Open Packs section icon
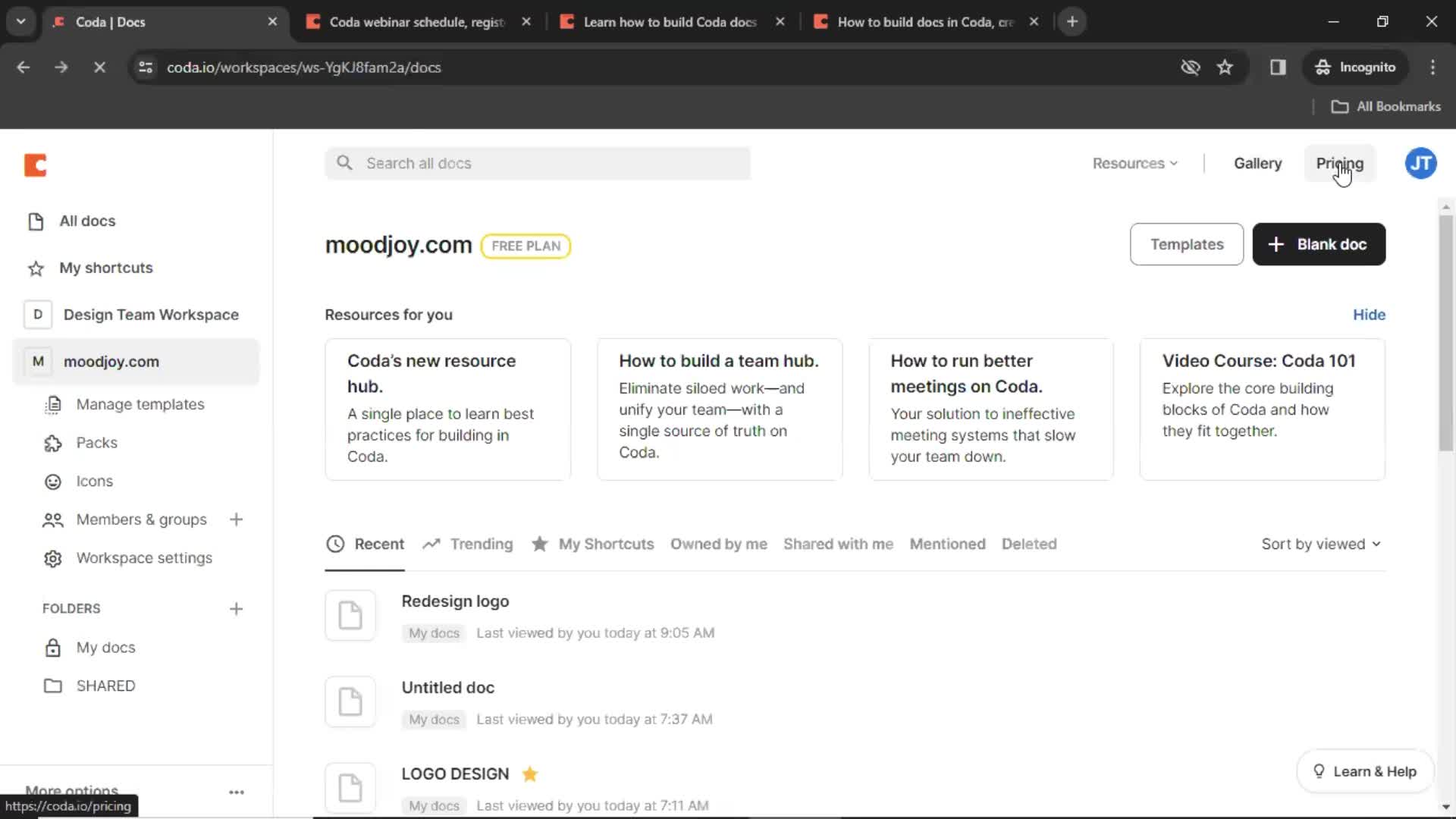The height and width of the screenshot is (819, 1456). pos(53,442)
